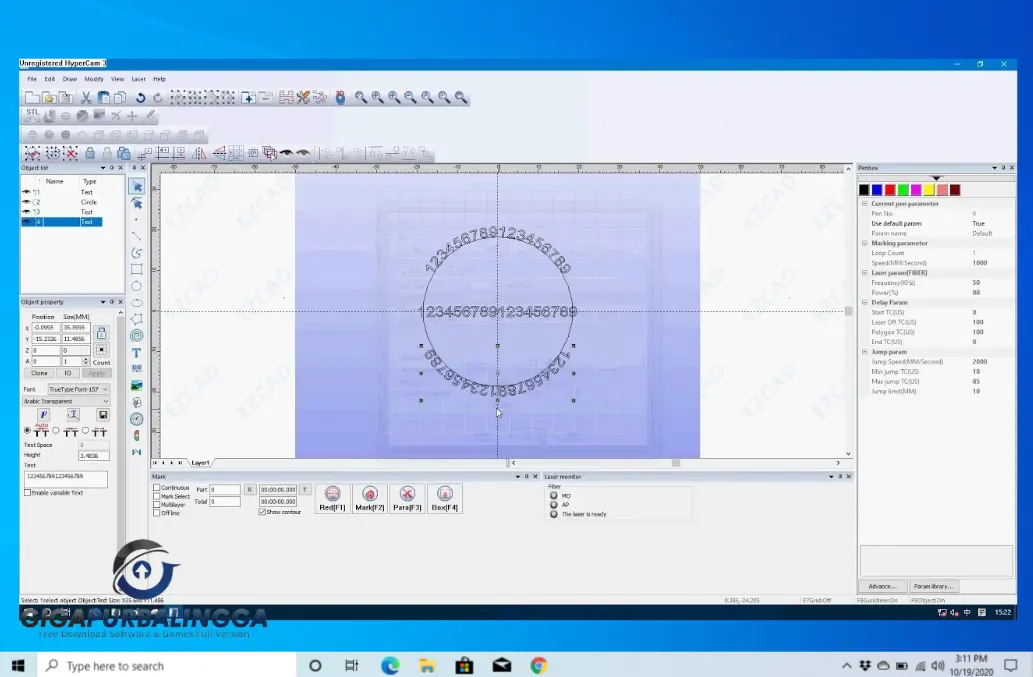Viewport: 1033px width, 677px height.
Task: Enable the Offline checkbox
Action: (157, 513)
